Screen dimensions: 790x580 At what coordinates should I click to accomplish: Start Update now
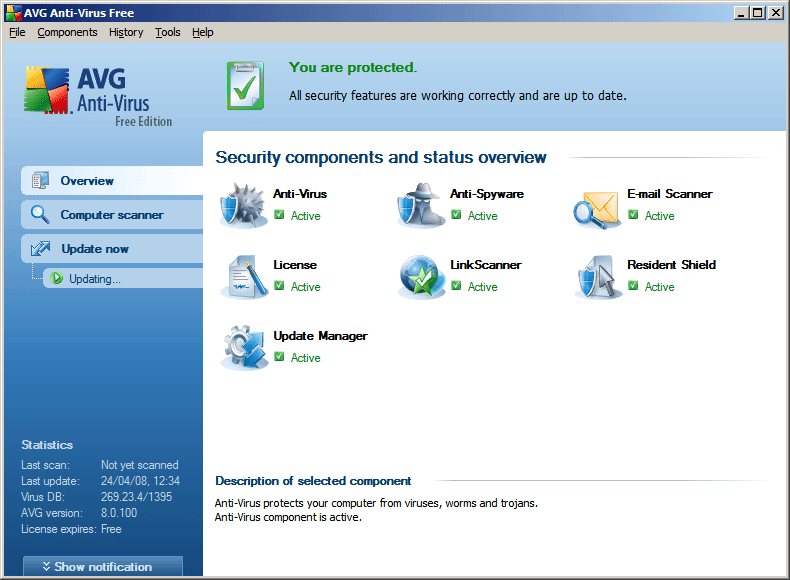pos(112,249)
